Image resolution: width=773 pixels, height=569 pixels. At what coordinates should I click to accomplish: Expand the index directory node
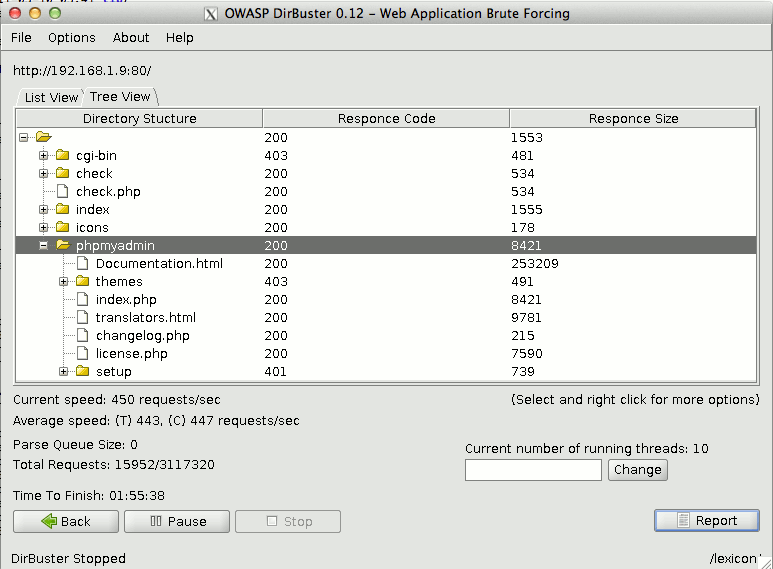tap(43, 210)
